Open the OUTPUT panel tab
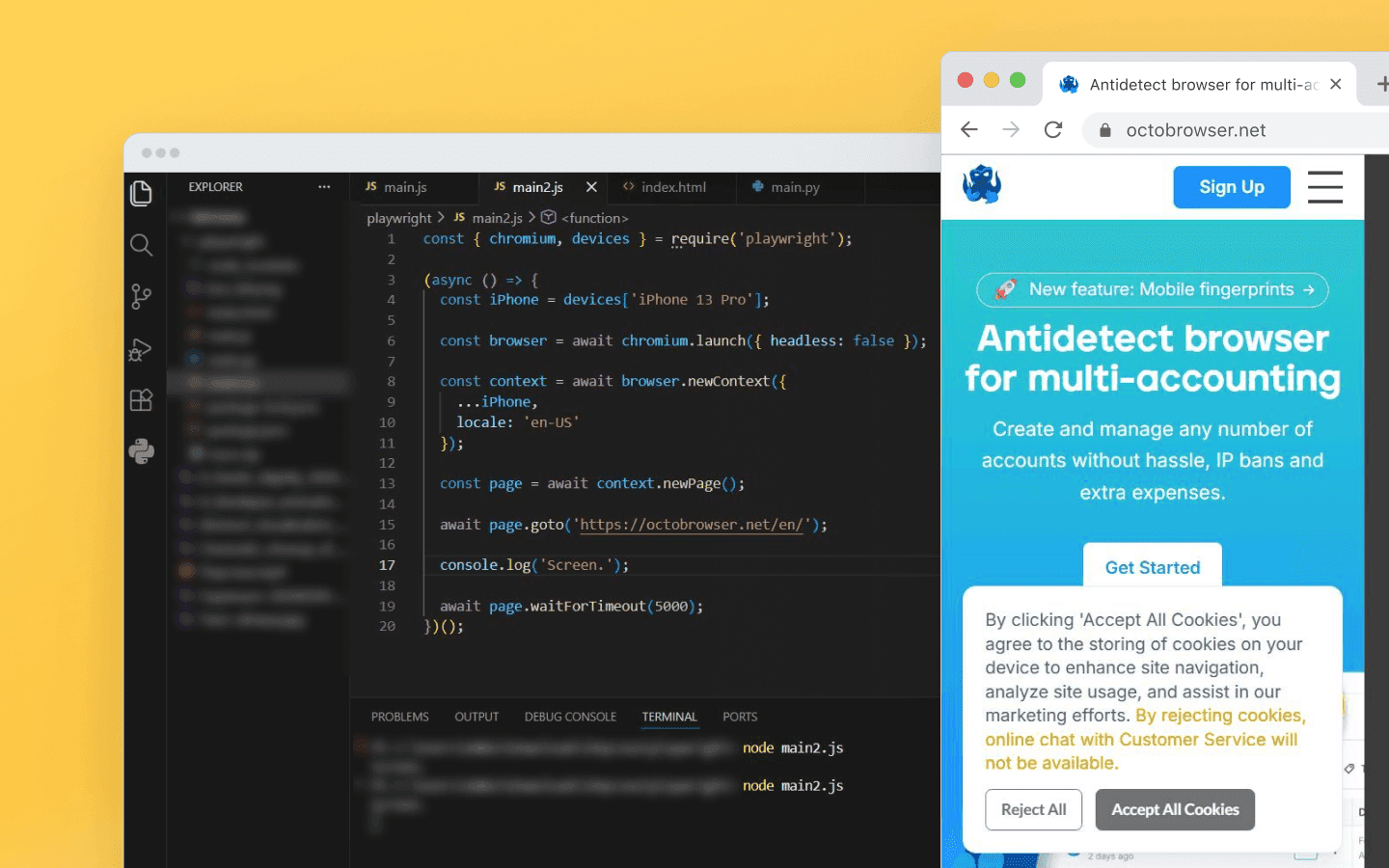 pyautogui.click(x=477, y=717)
